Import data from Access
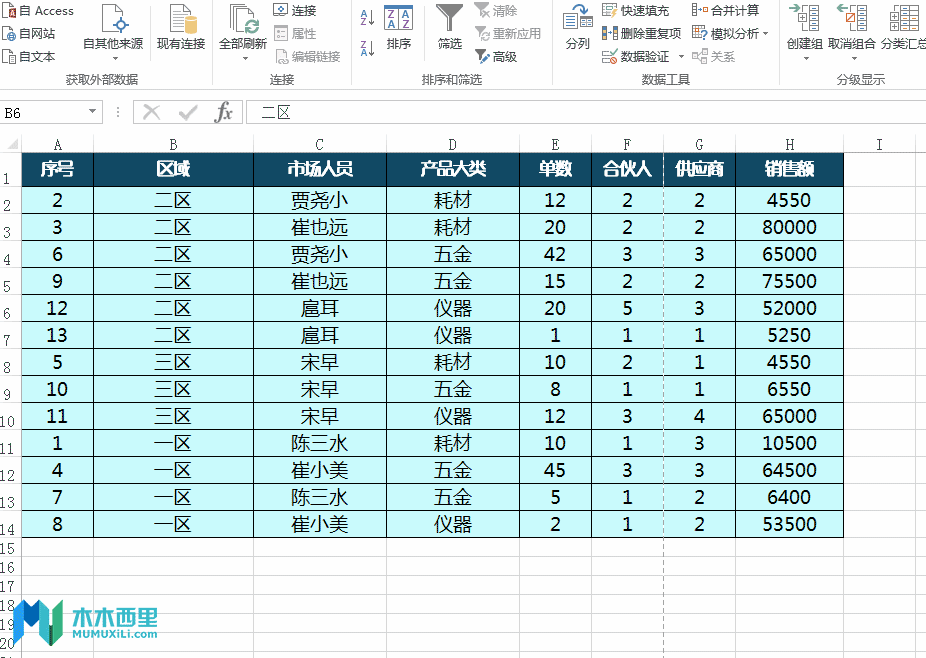926x658 pixels. pyautogui.click(x=38, y=11)
